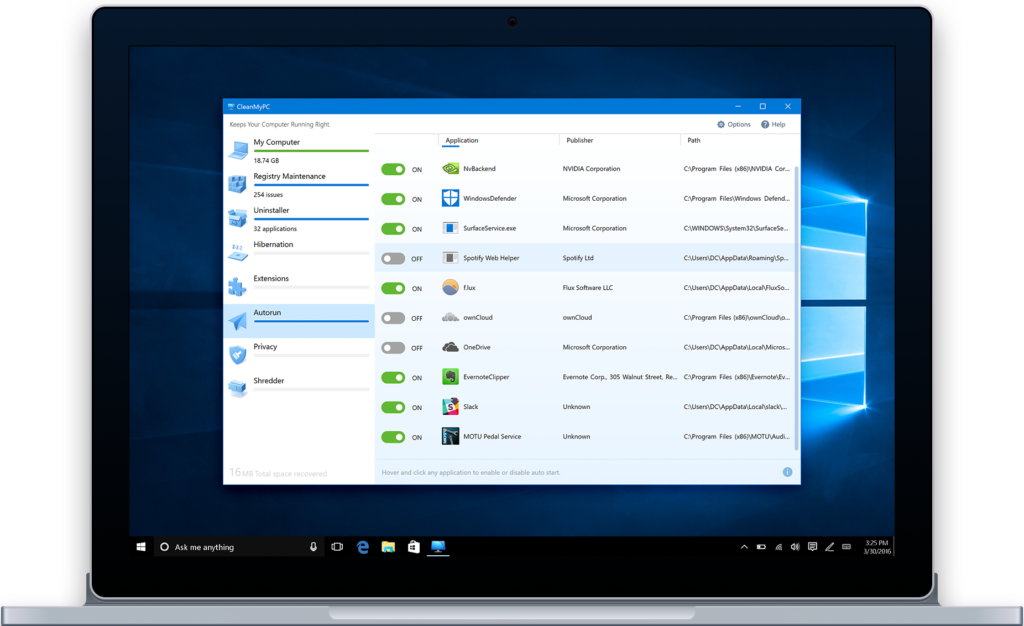Open the Options settings

tap(734, 124)
